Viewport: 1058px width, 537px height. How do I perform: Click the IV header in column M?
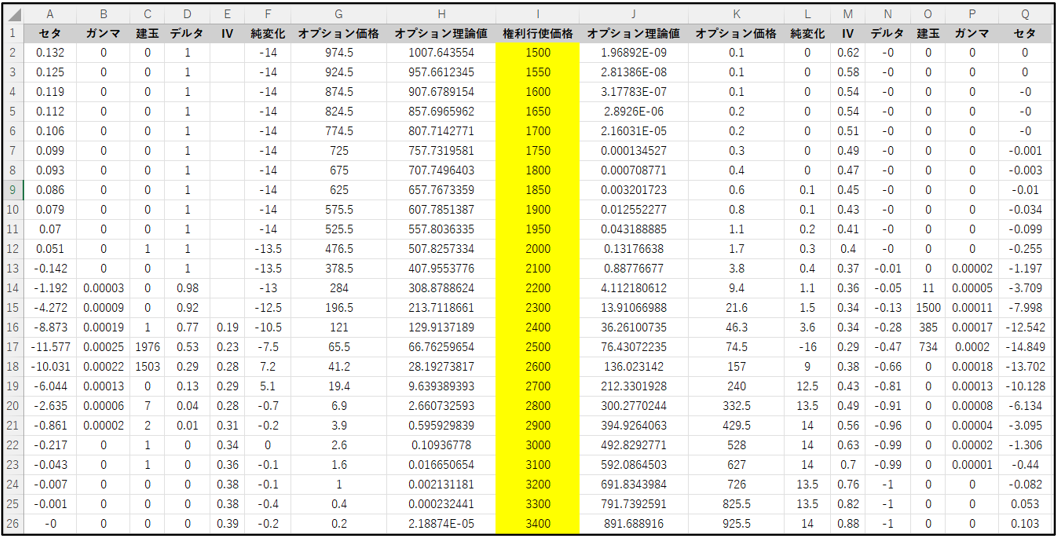848,33
